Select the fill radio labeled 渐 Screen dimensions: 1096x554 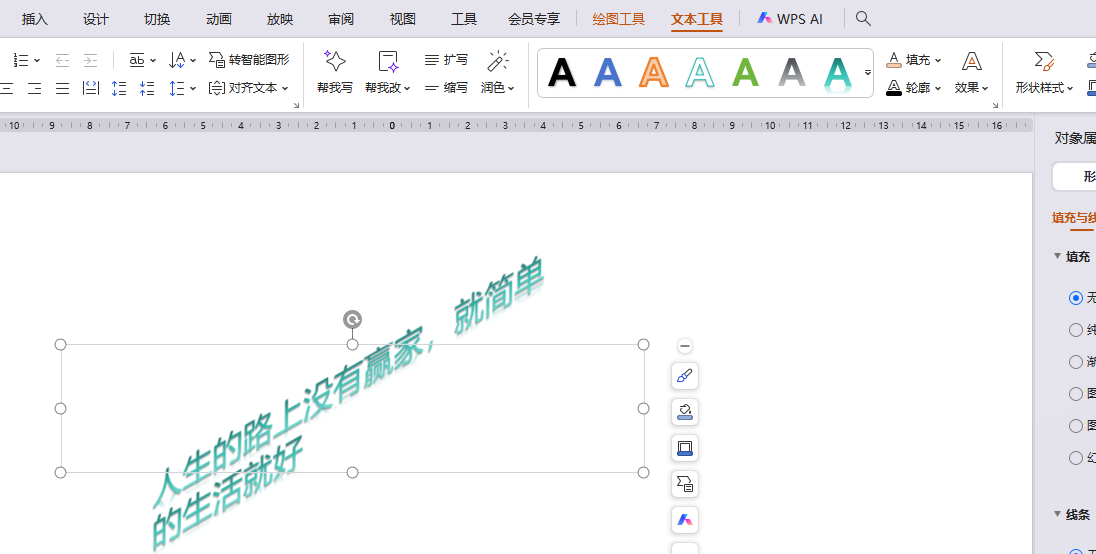click(1076, 362)
